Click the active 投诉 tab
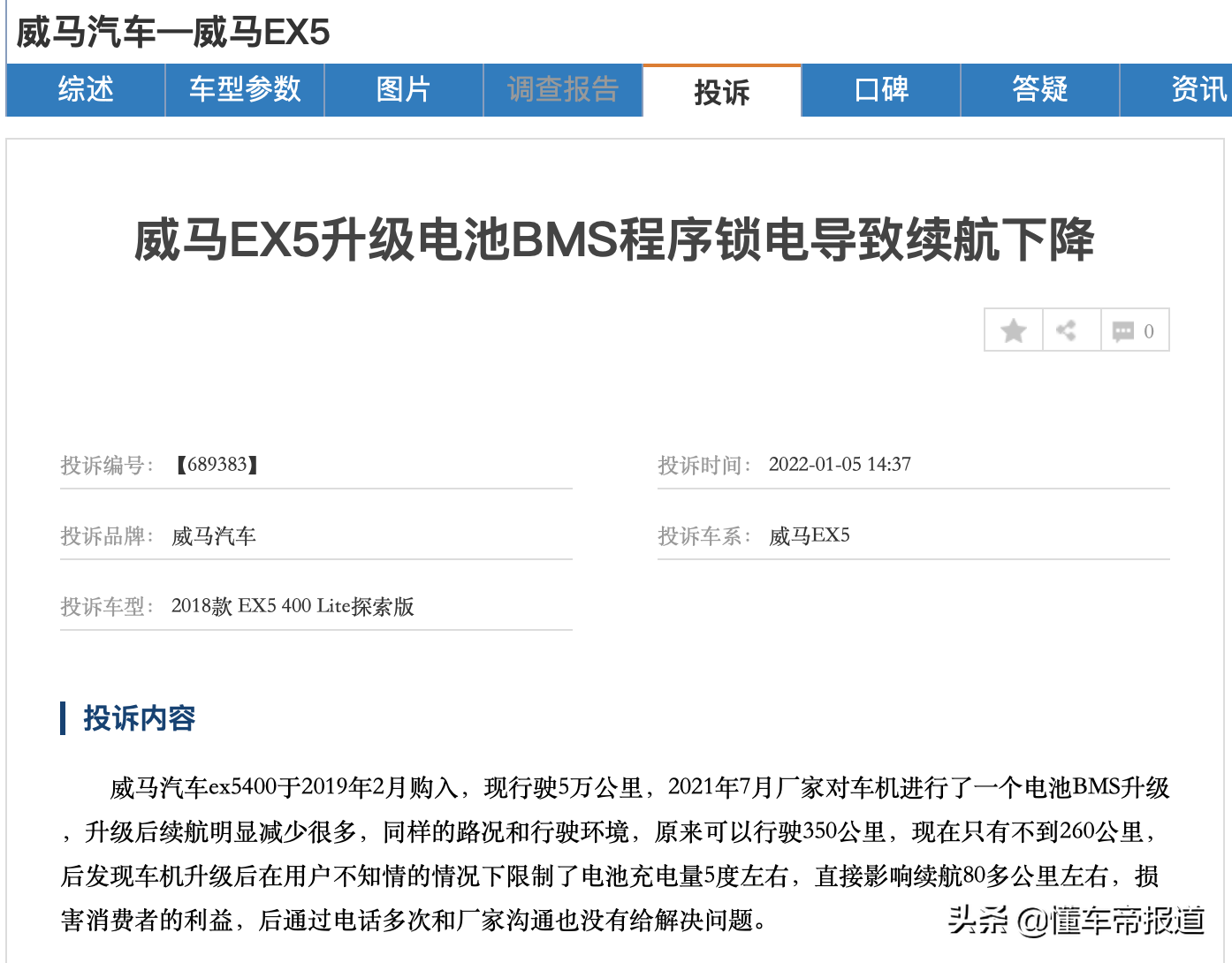Viewport: 1232px width, 963px height. [x=722, y=91]
